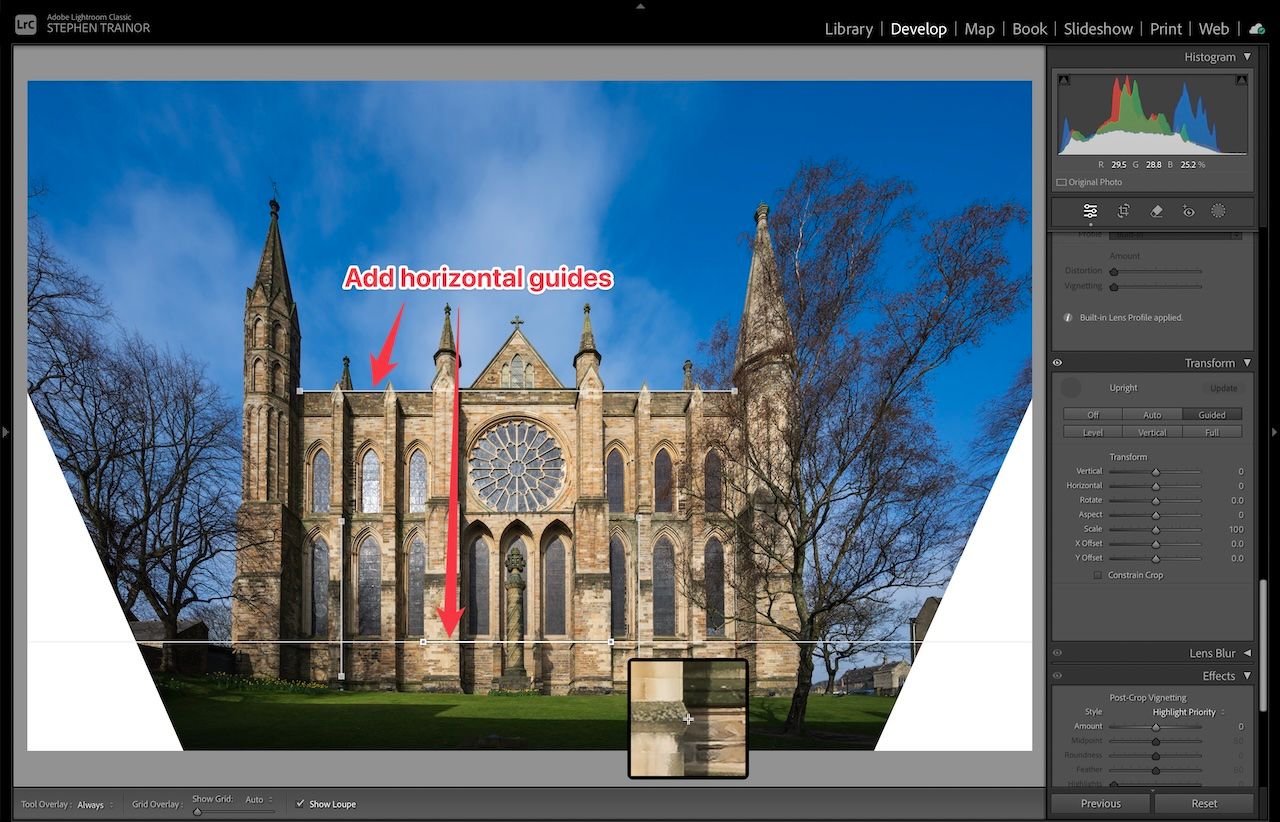Viewport: 1280px width, 822px height.
Task: Click the Transform Scale slider
Action: pyautogui.click(x=1156, y=529)
